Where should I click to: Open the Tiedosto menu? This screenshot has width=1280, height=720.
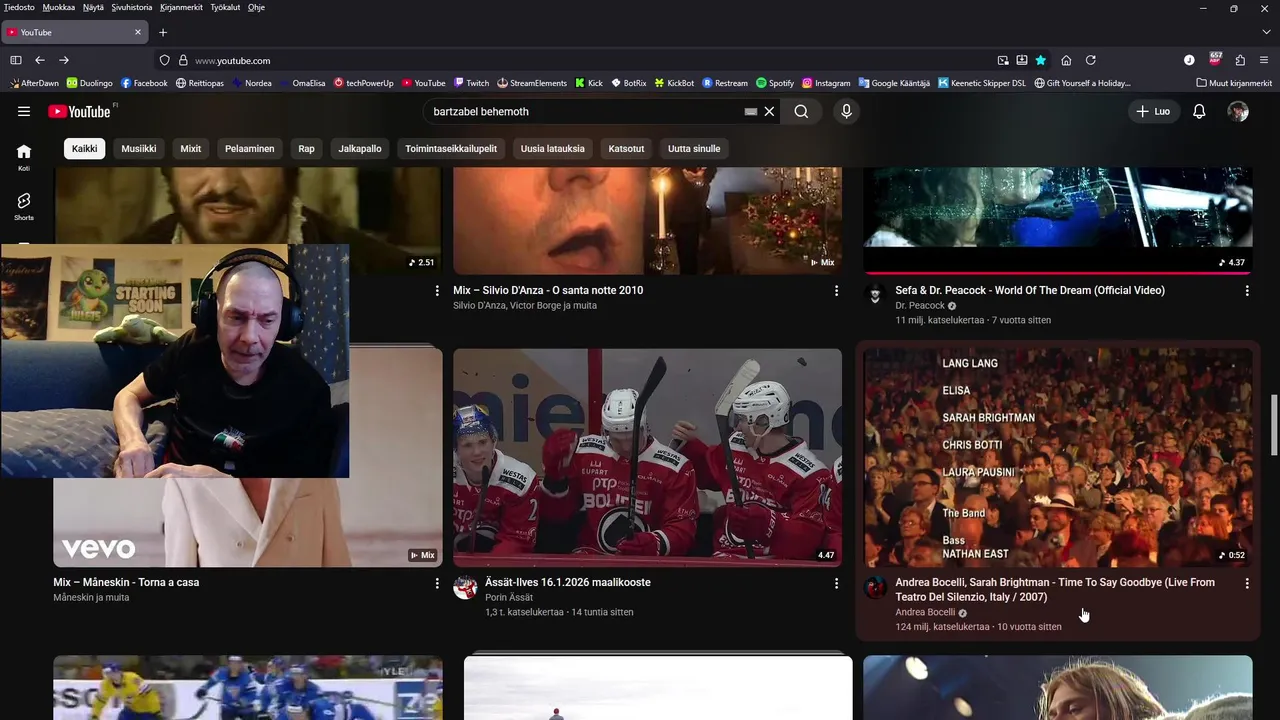tap(19, 7)
